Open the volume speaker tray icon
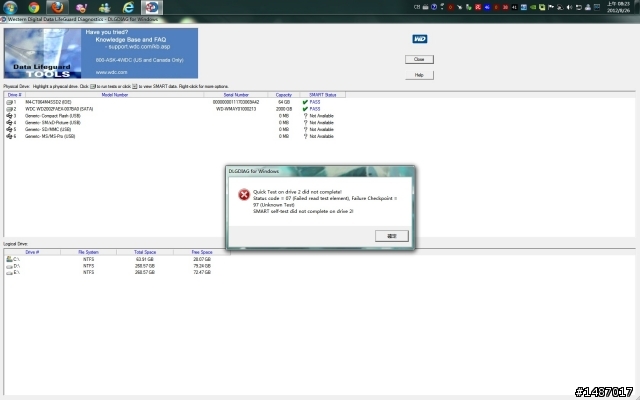640x400 pixels. [x=569, y=7]
